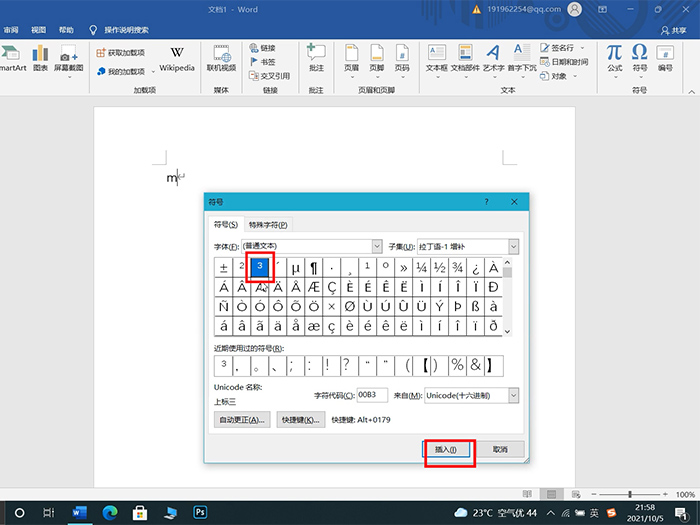This screenshot has width=700, height=525.
Task: Click the symbol grid scroll down arrow
Action: pyautogui.click(x=507, y=331)
